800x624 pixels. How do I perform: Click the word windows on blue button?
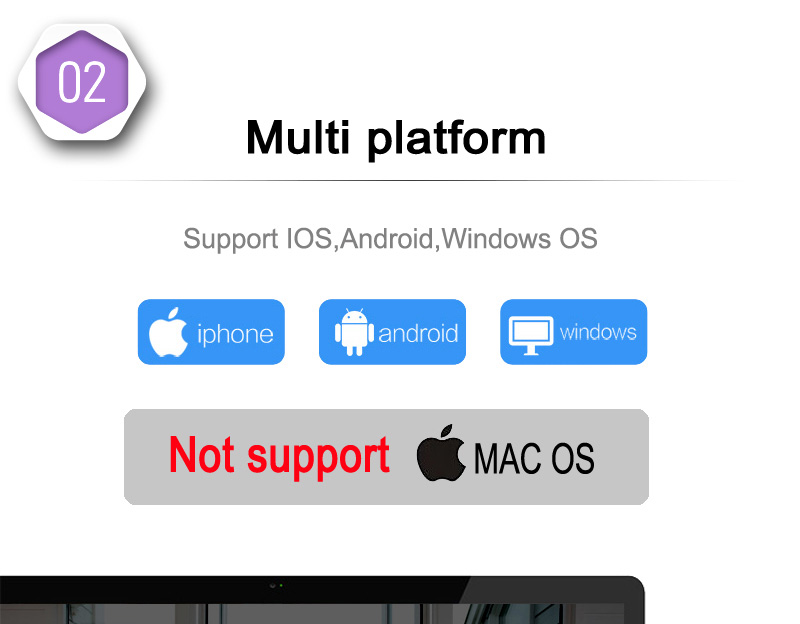(598, 333)
